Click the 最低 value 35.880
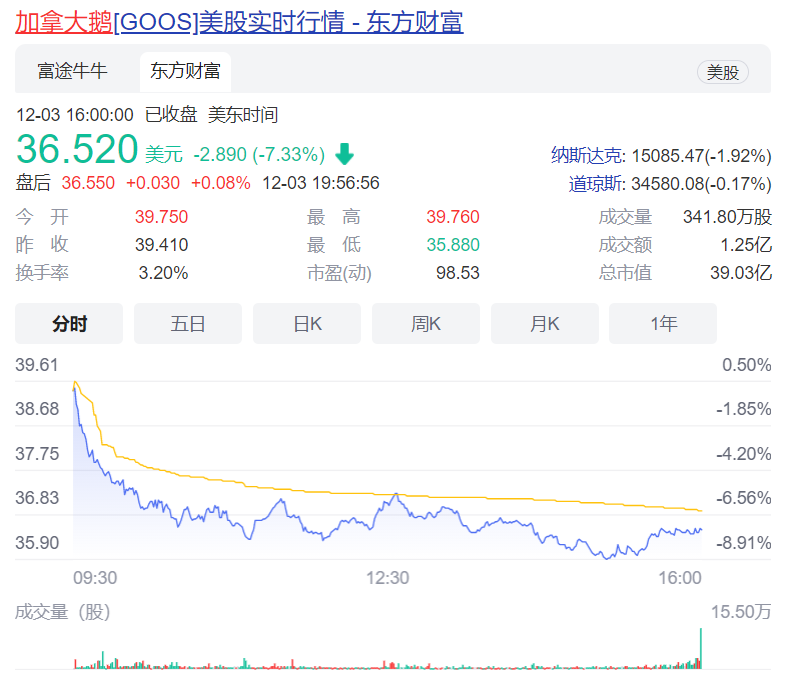Screen dimensions: 791x681 point(453,245)
